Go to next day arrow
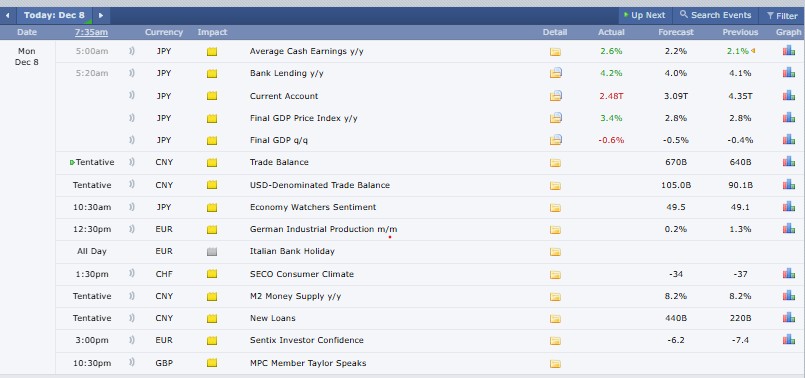The width and height of the screenshot is (805, 378). [101, 15]
